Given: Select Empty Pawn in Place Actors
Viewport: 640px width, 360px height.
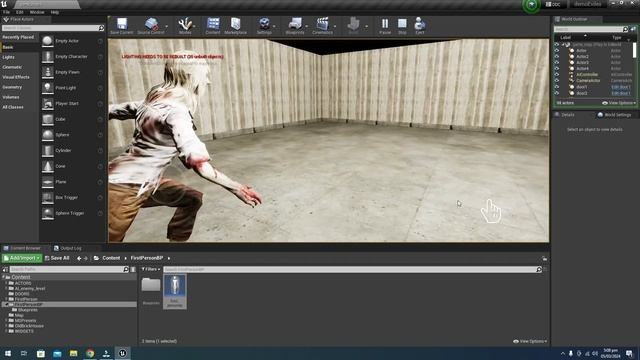Looking at the screenshot, I should coord(72,72).
